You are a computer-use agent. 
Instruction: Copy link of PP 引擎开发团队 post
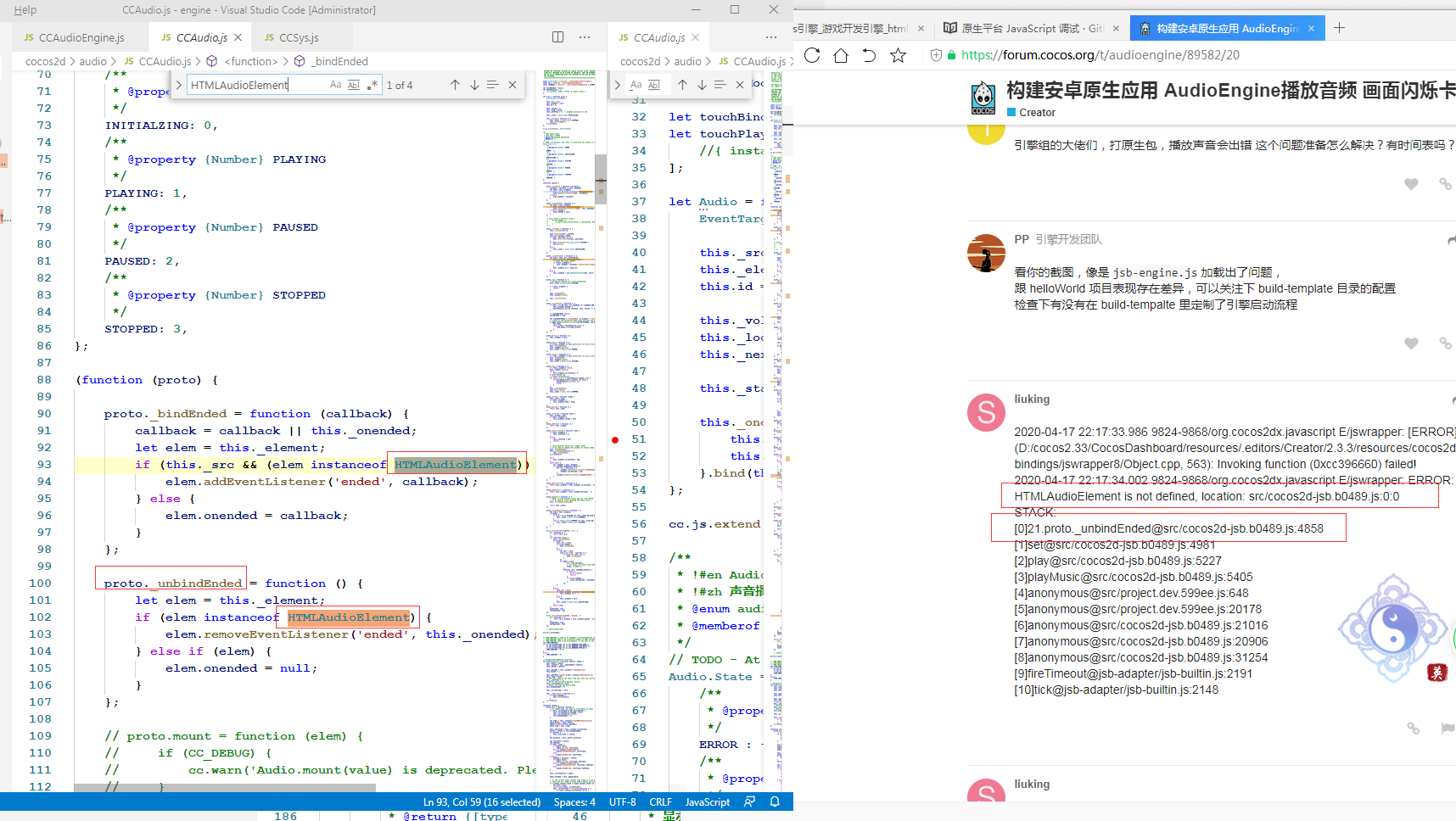[x=1445, y=343]
